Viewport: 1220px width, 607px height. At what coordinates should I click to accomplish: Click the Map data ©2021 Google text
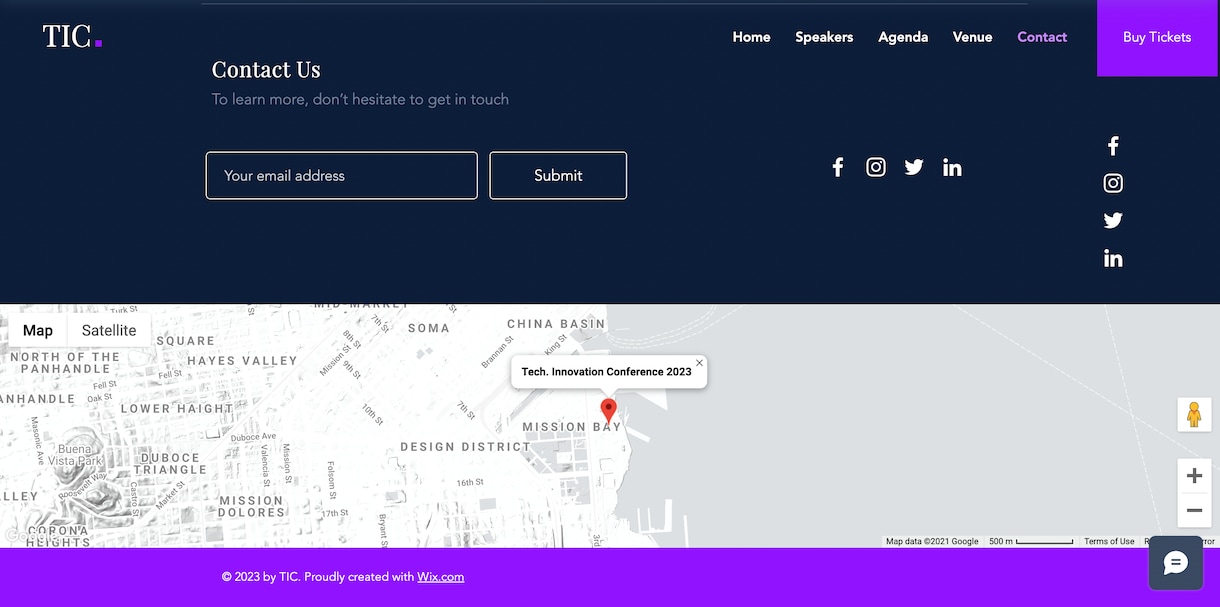click(x=932, y=541)
